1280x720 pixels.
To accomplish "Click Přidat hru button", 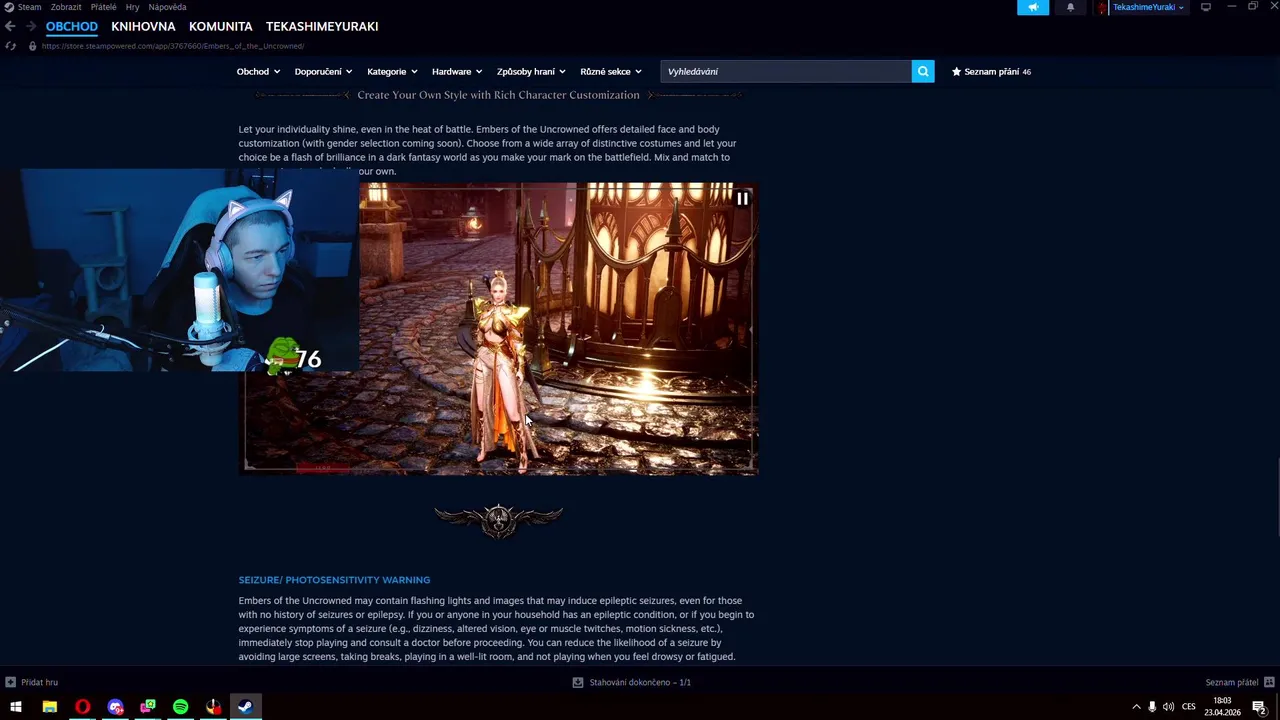I will pyautogui.click(x=32, y=682).
